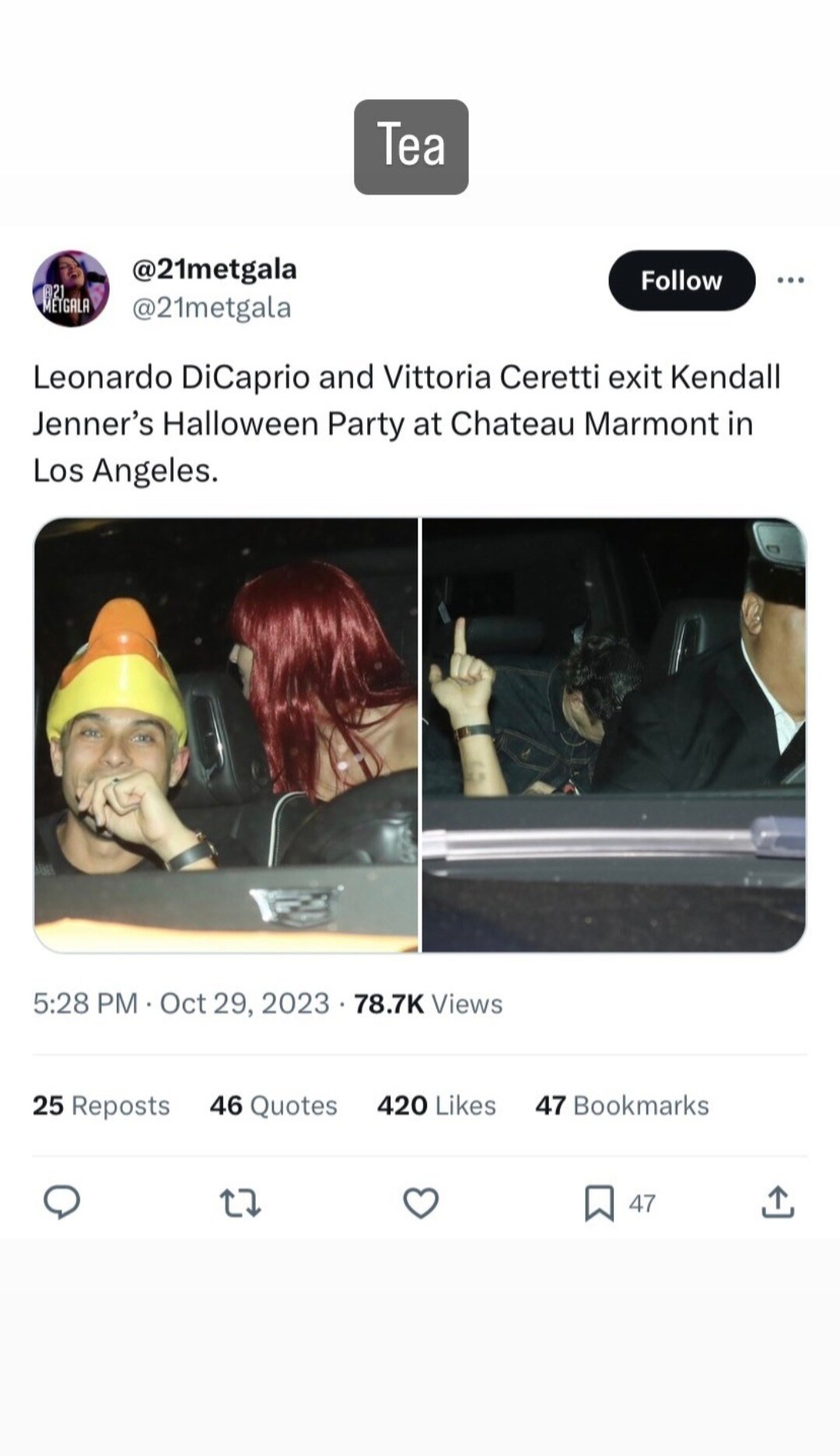View the 25 Reposts list
The image size is (840, 1456).
click(x=101, y=1105)
